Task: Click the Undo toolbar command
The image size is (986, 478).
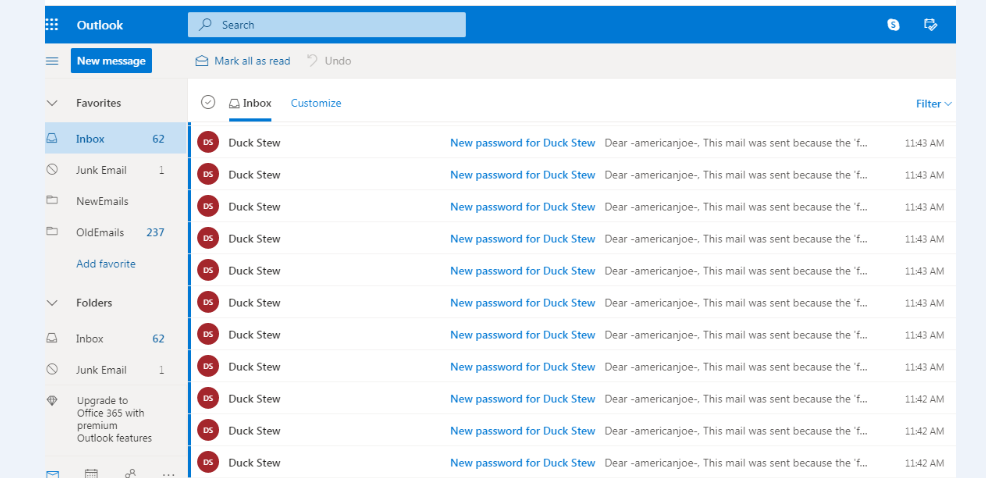Action: pyautogui.click(x=330, y=61)
